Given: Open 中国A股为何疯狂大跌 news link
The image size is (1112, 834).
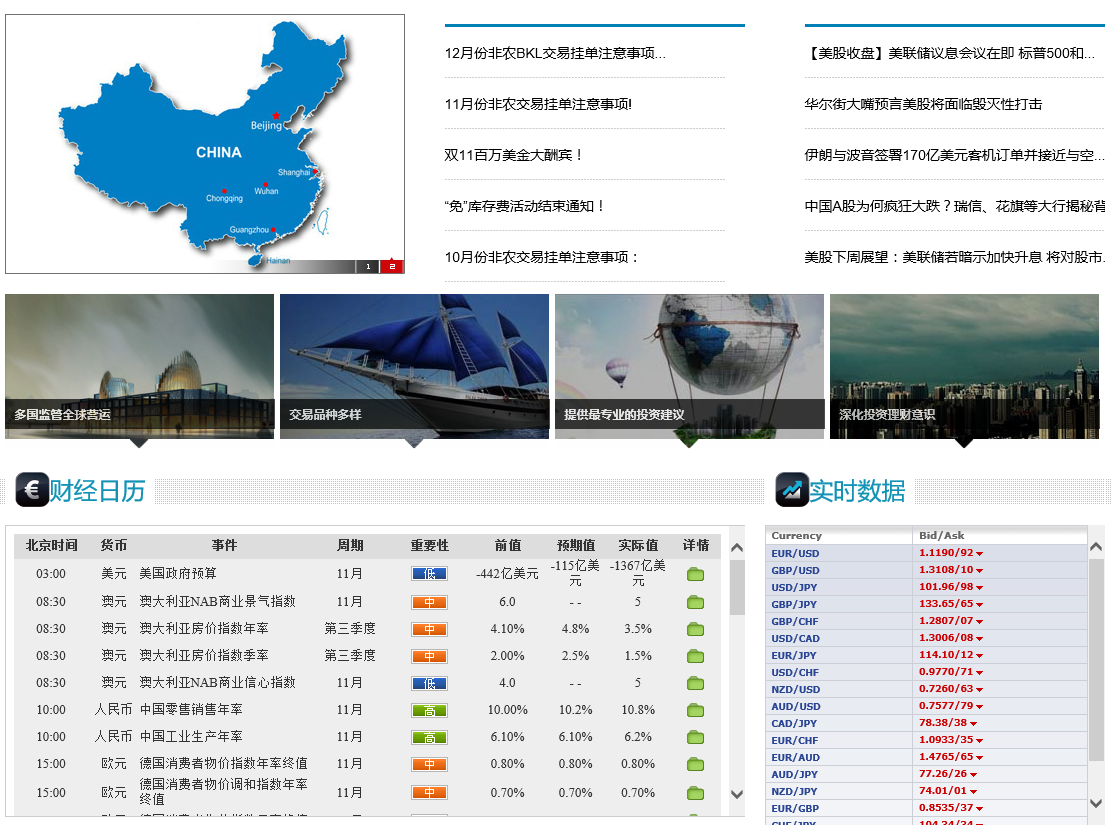Looking at the screenshot, I should pyautogui.click(x=955, y=206).
